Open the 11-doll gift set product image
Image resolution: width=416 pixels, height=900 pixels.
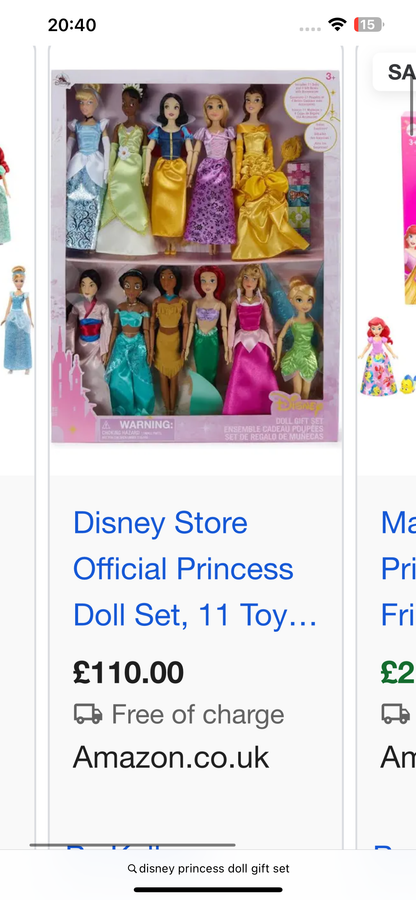tap(195, 256)
